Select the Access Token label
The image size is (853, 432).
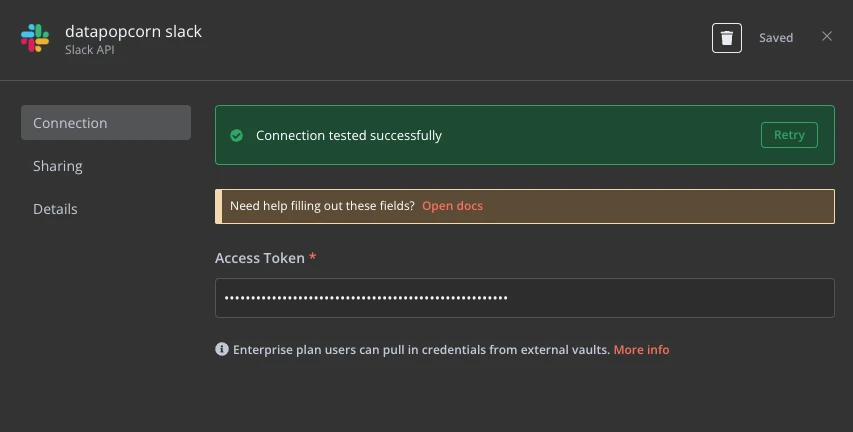pos(259,258)
